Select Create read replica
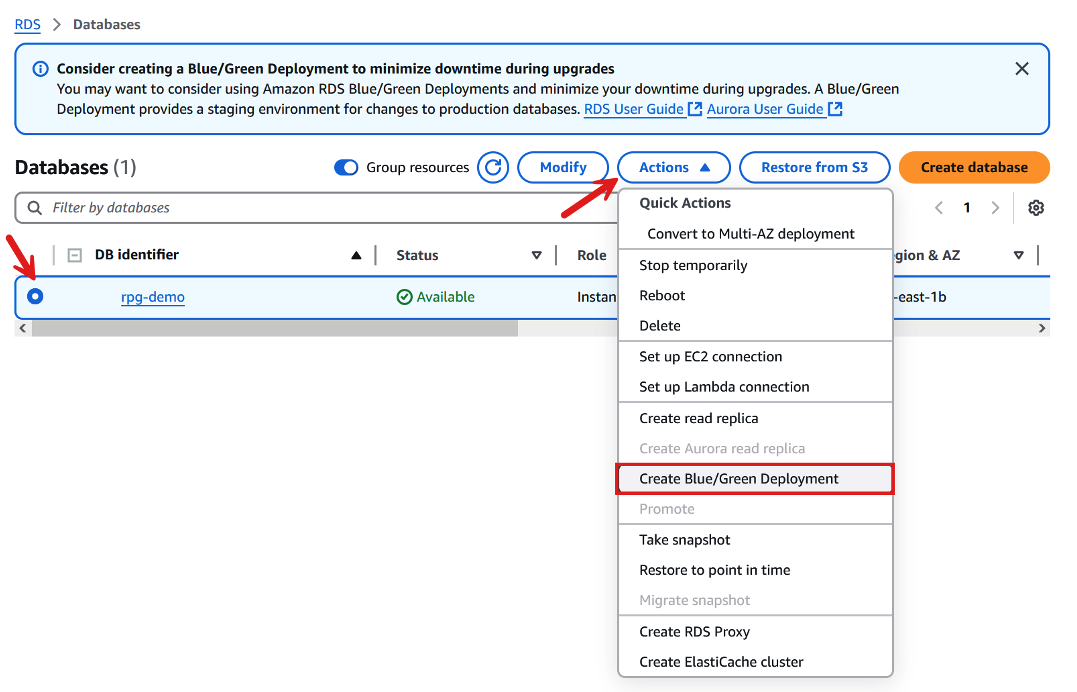Viewport: 1077px width, 692px height. [x=756, y=418]
